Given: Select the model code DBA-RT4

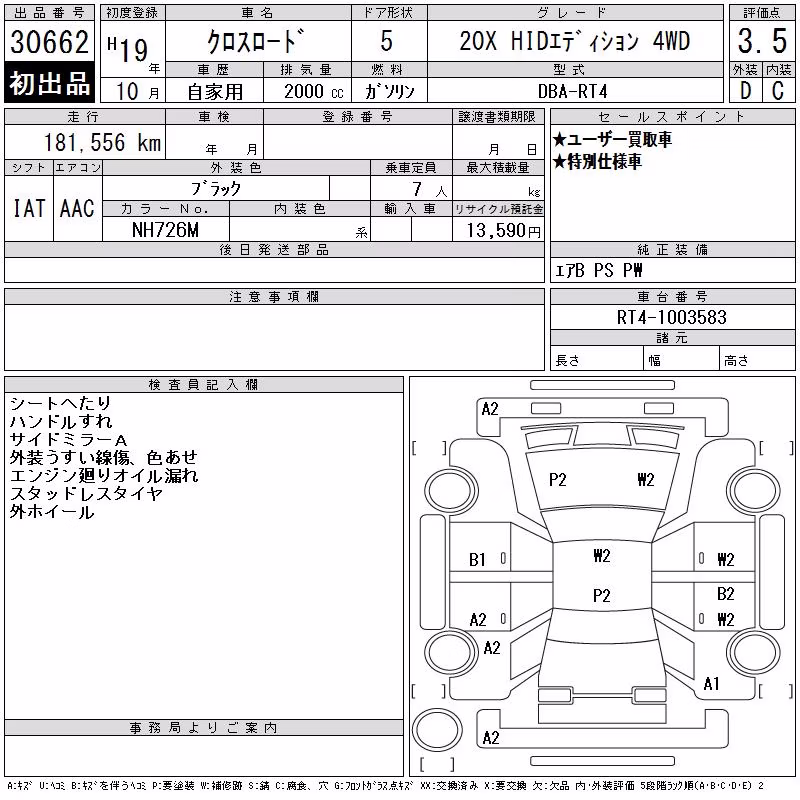Looking at the screenshot, I should coord(572,92).
